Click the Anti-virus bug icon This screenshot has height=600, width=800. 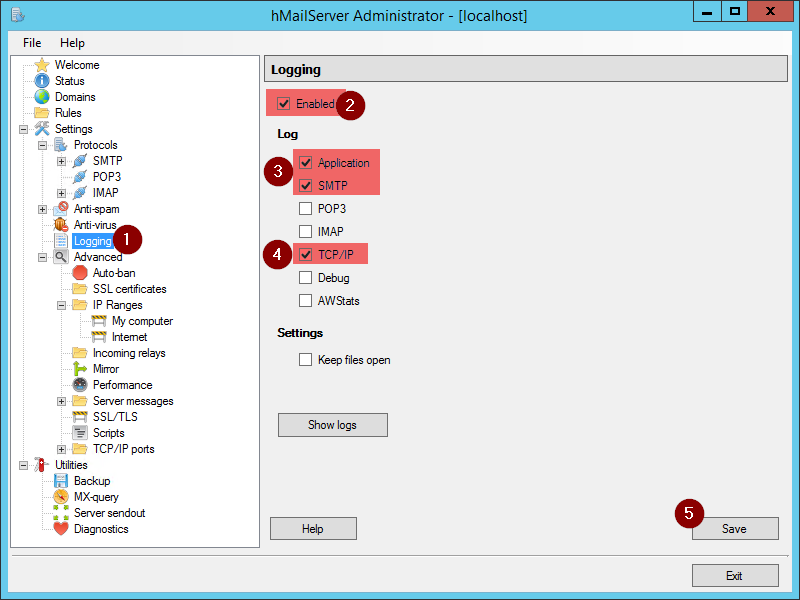click(x=61, y=224)
